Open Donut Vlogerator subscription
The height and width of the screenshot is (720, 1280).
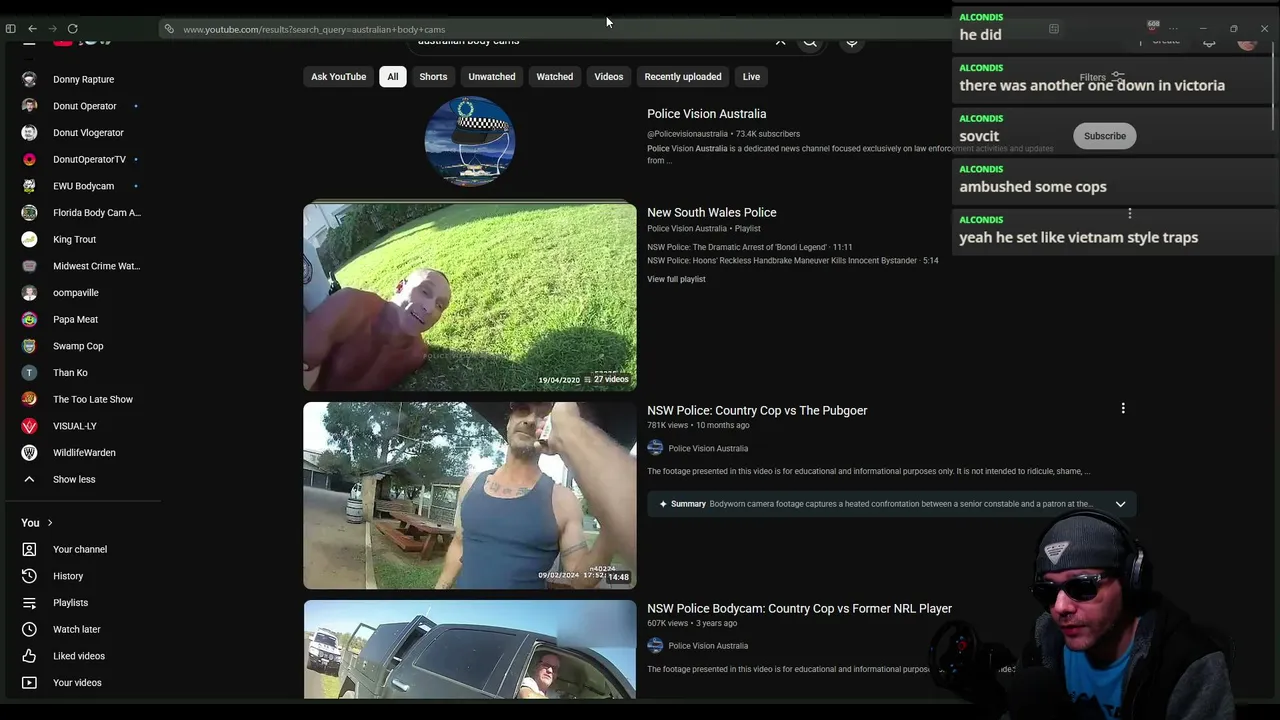coord(88,133)
